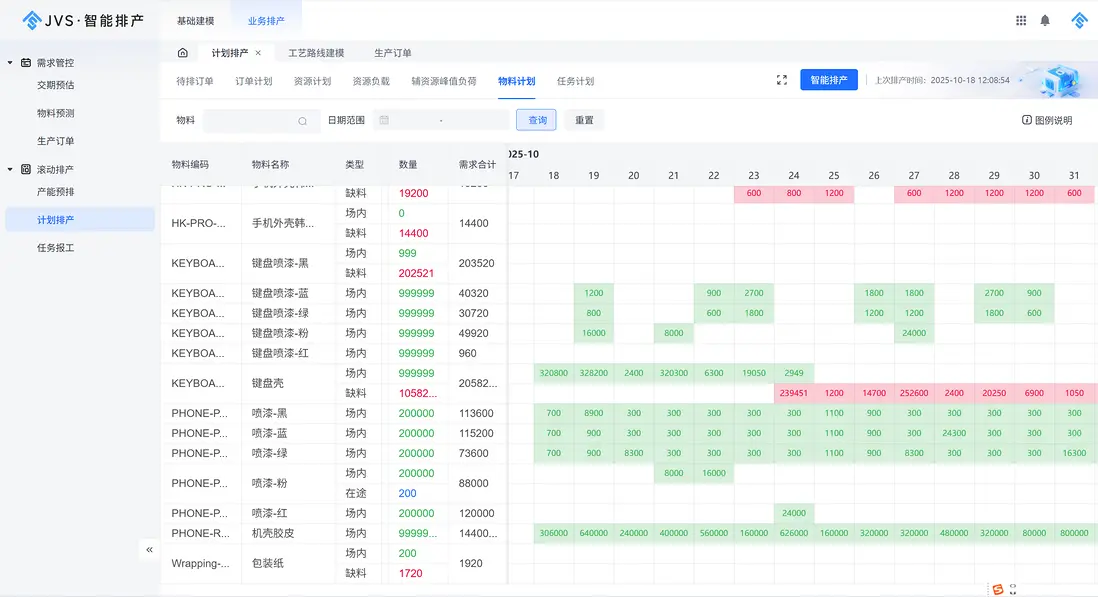Open 物料预测 in sidebar
Image resolution: width=1098 pixels, height=597 pixels.
[x=55, y=113]
